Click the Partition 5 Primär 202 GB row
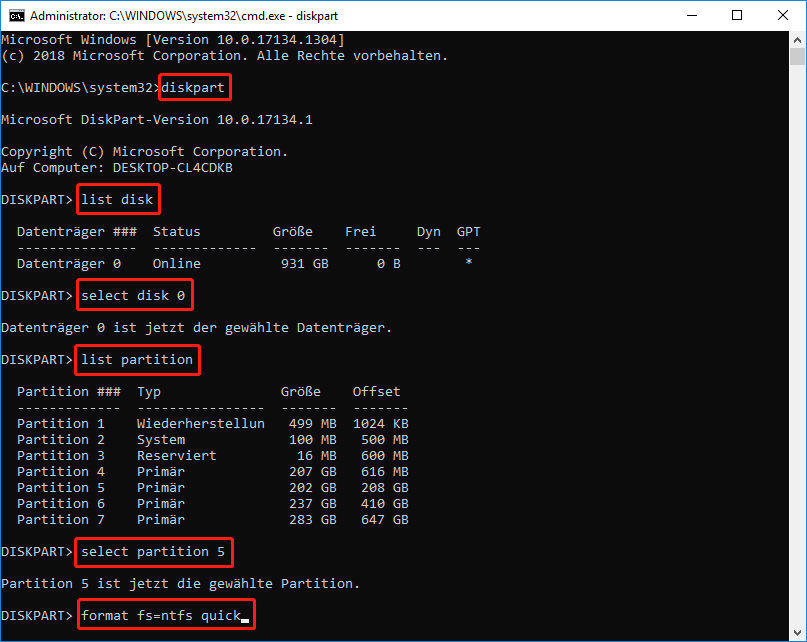 pyautogui.click(x=212, y=488)
